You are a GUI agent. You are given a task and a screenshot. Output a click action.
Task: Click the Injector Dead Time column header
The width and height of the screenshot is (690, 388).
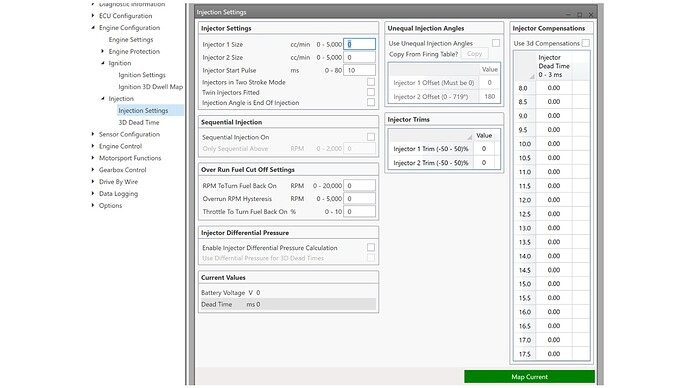[554, 66]
